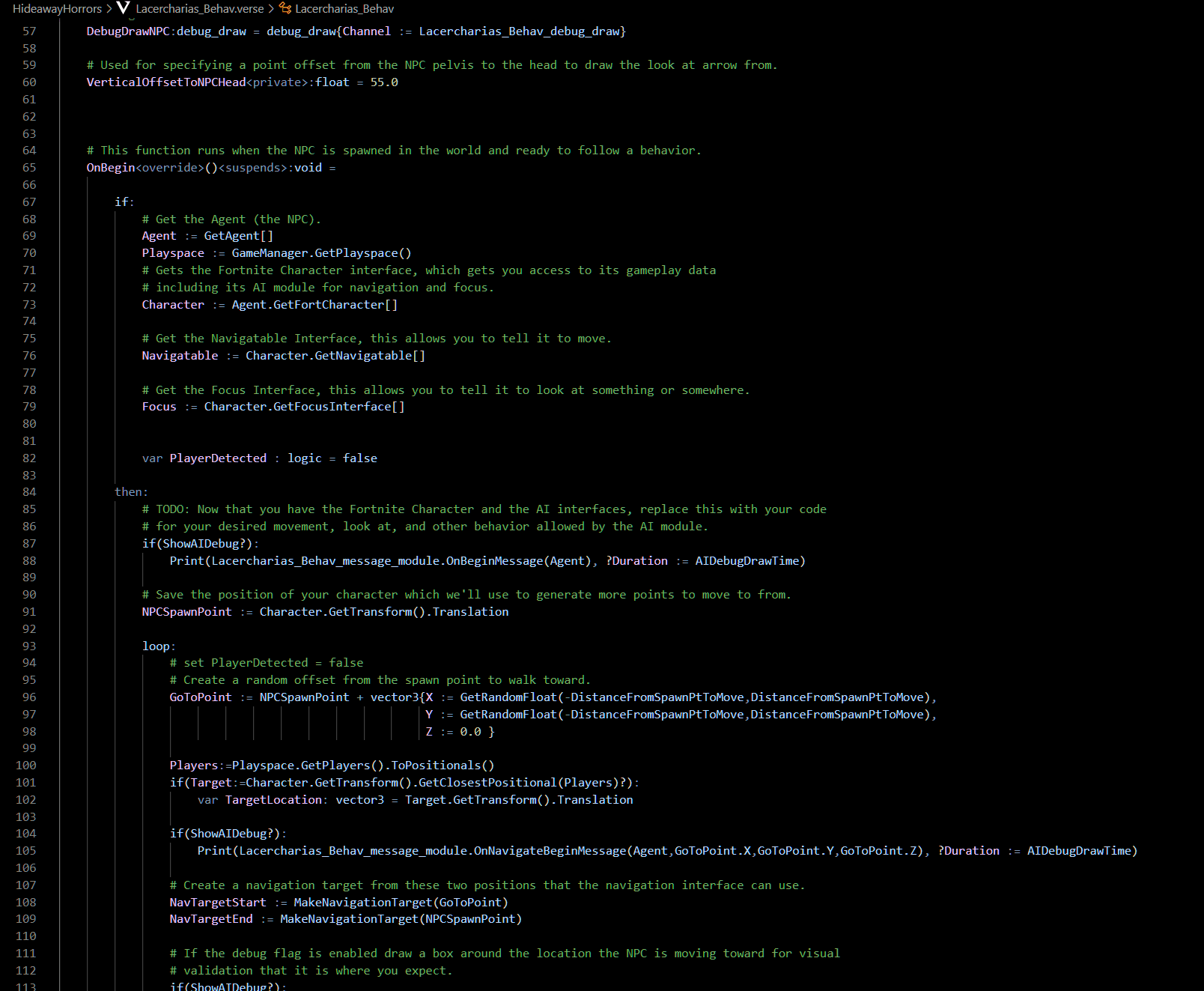Click line number 67 beside the if block
Screen dimensions: 1204x991
tap(29, 202)
